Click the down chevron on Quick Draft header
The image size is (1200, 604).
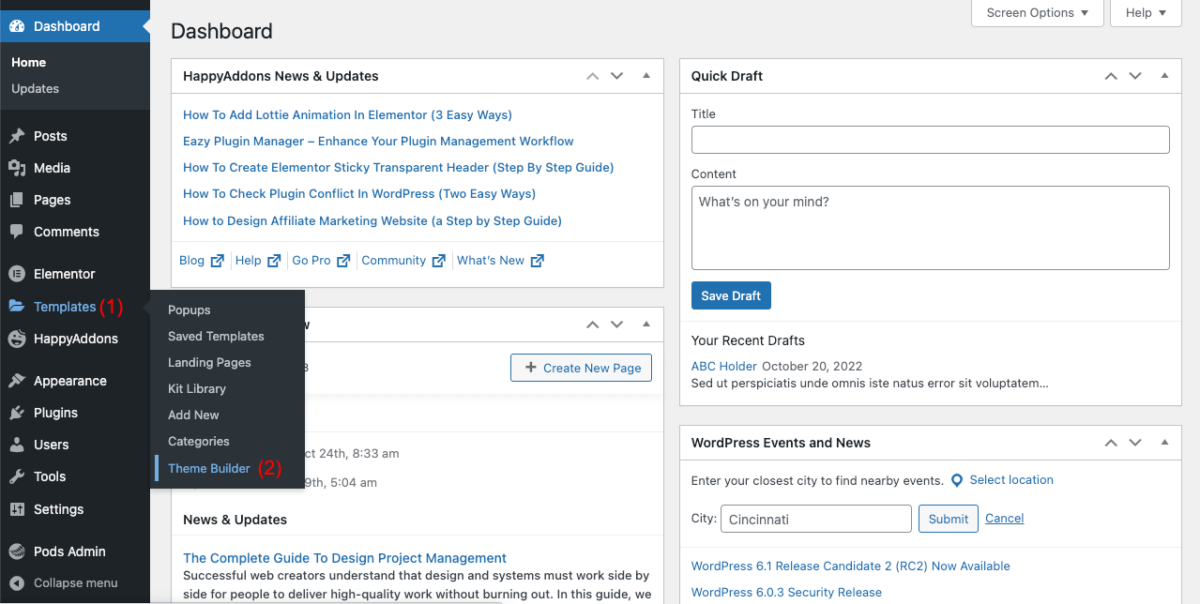[1135, 75]
